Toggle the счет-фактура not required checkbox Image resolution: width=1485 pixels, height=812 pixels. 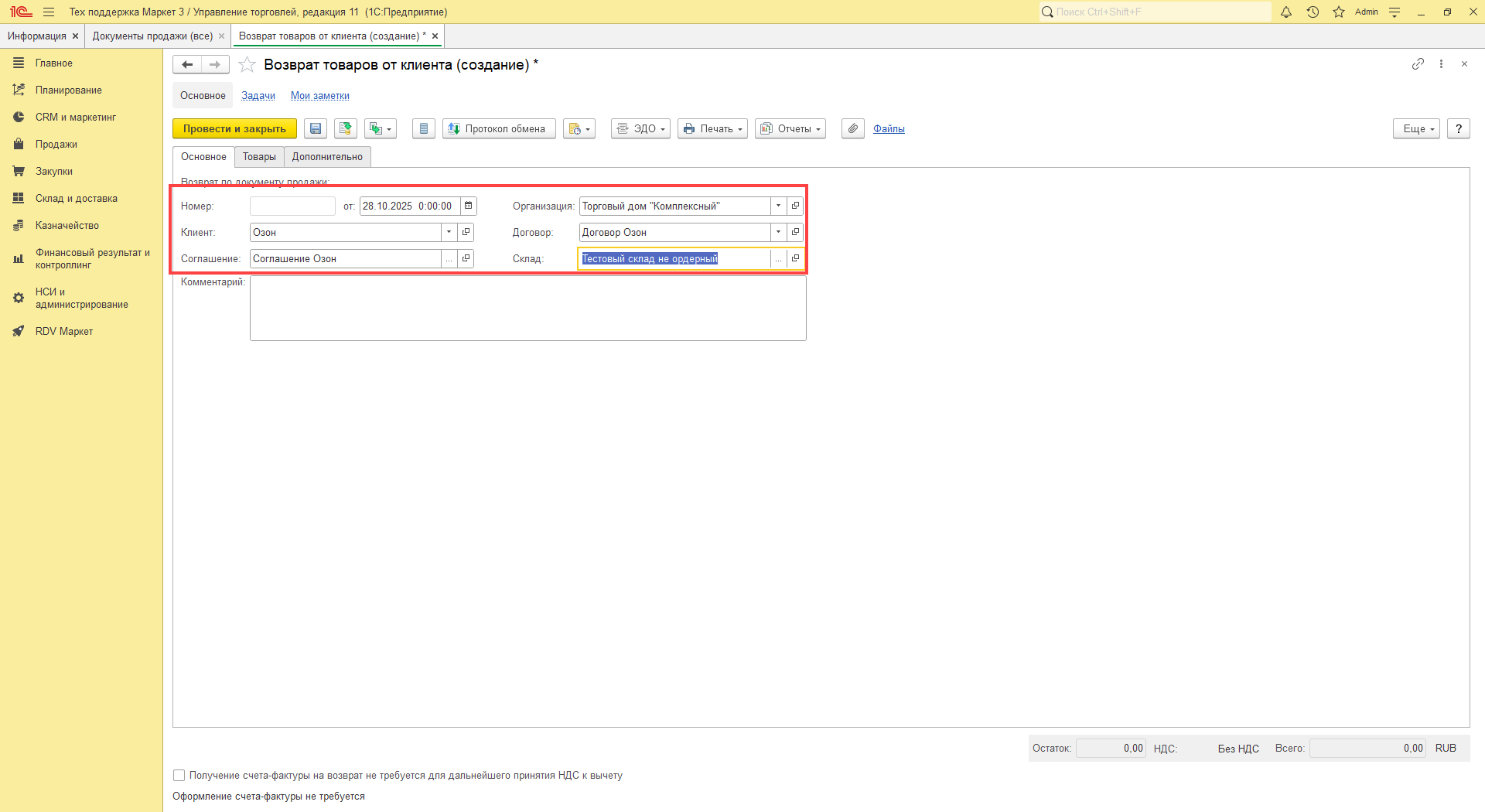(179, 776)
